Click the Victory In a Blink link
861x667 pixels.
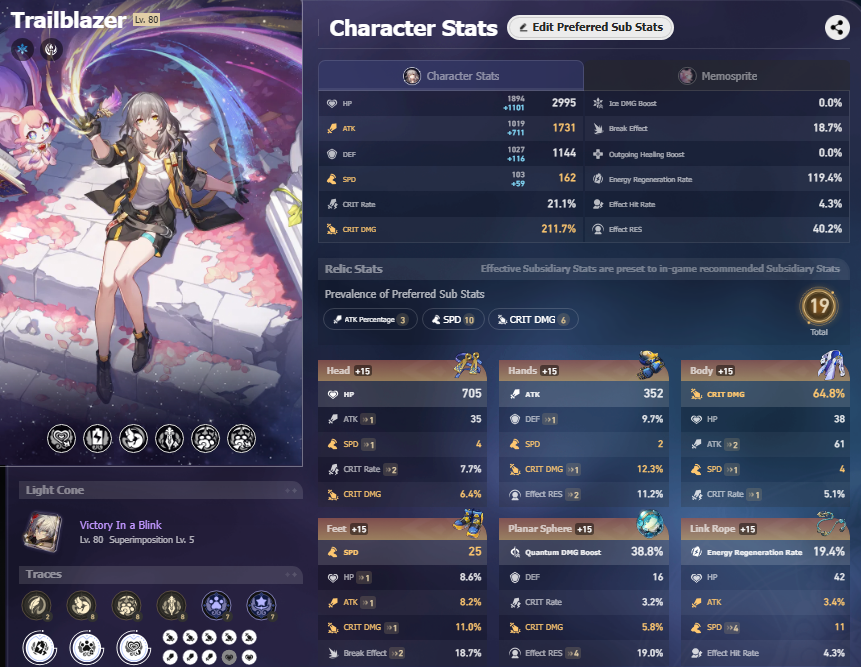121,525
